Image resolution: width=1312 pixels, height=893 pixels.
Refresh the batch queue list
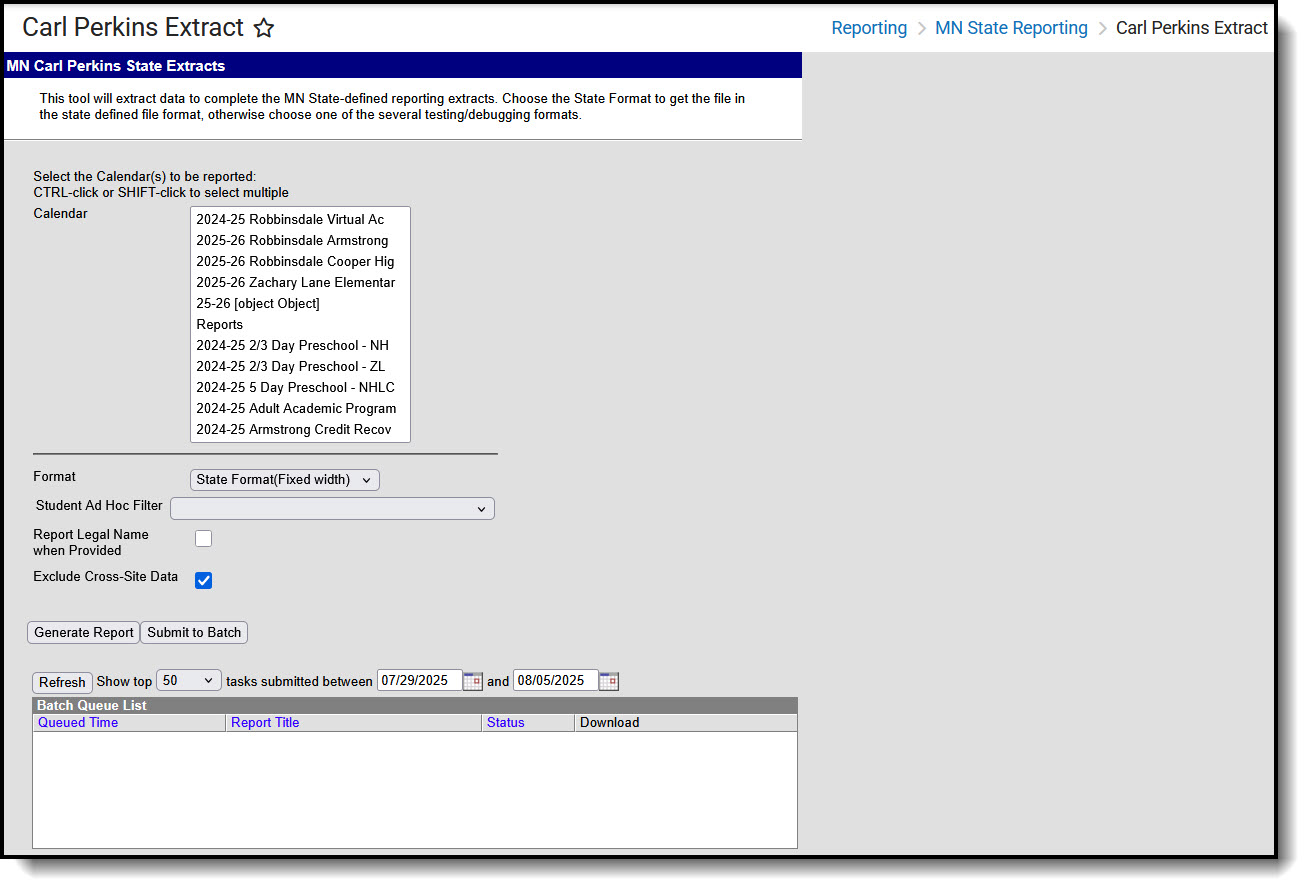pos(62,682)
